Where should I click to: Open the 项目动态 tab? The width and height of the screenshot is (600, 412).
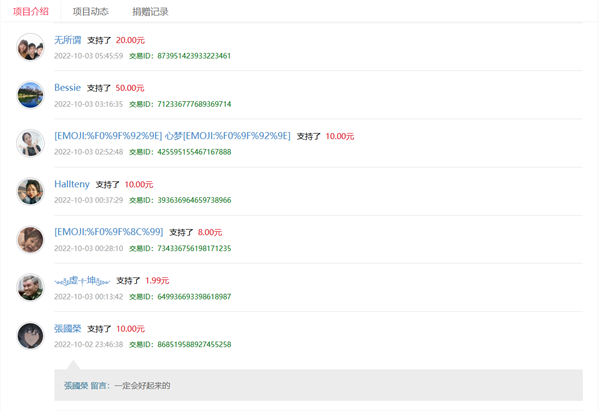(91, 11)
